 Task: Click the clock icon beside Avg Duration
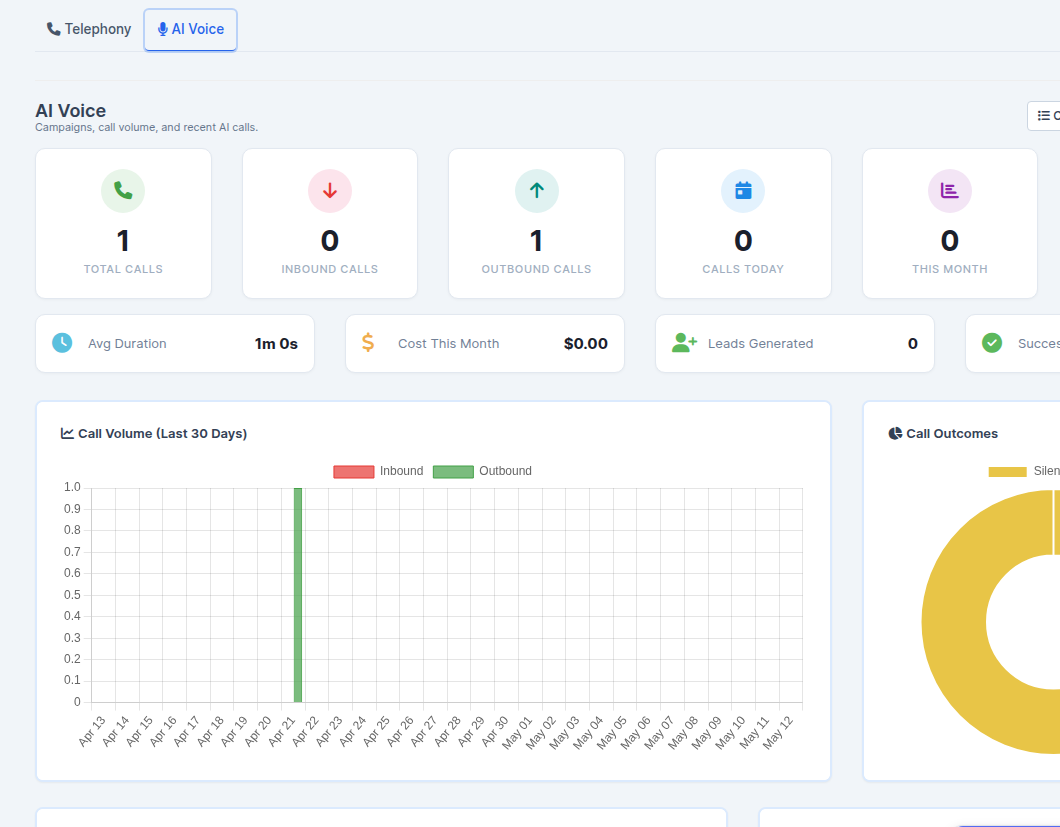click(x=62, y=343)
